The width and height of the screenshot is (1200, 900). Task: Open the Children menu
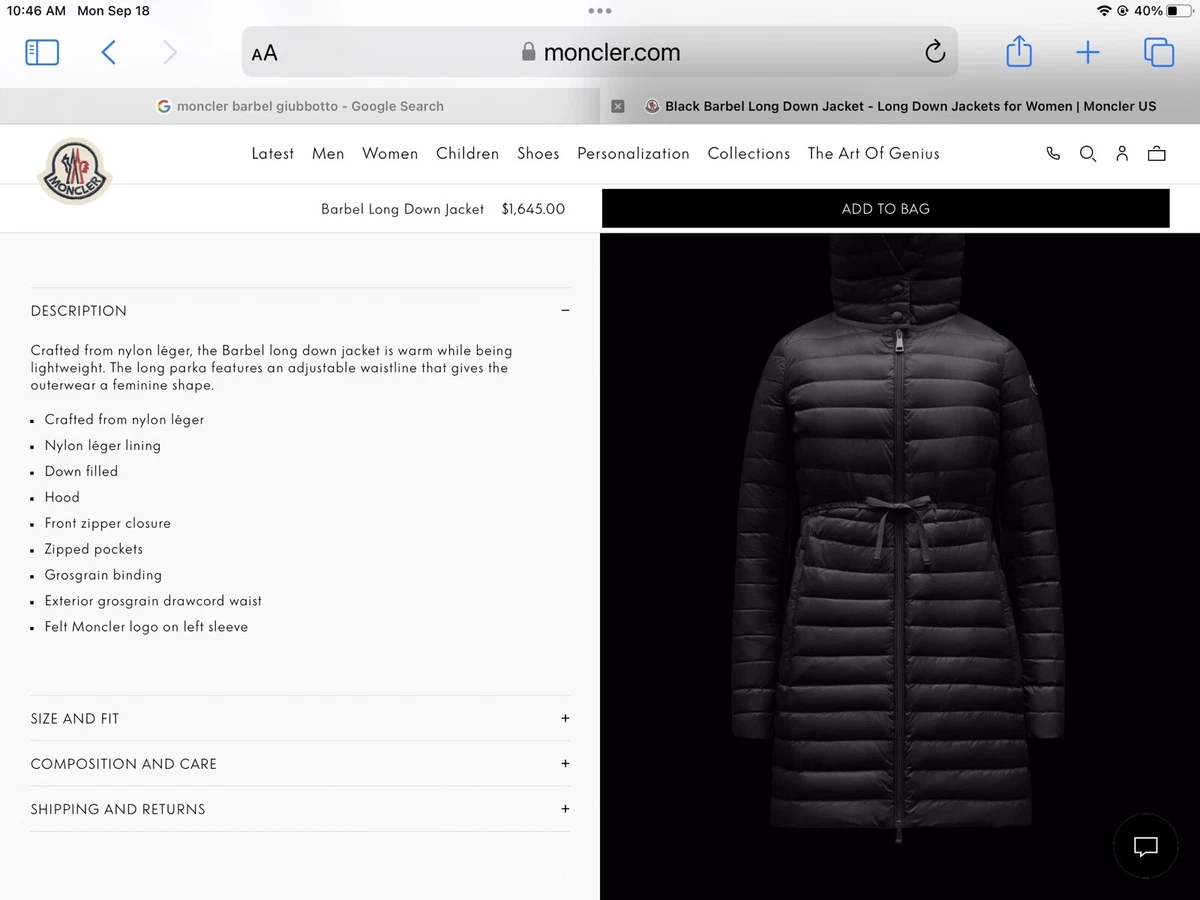click(467, 154)
